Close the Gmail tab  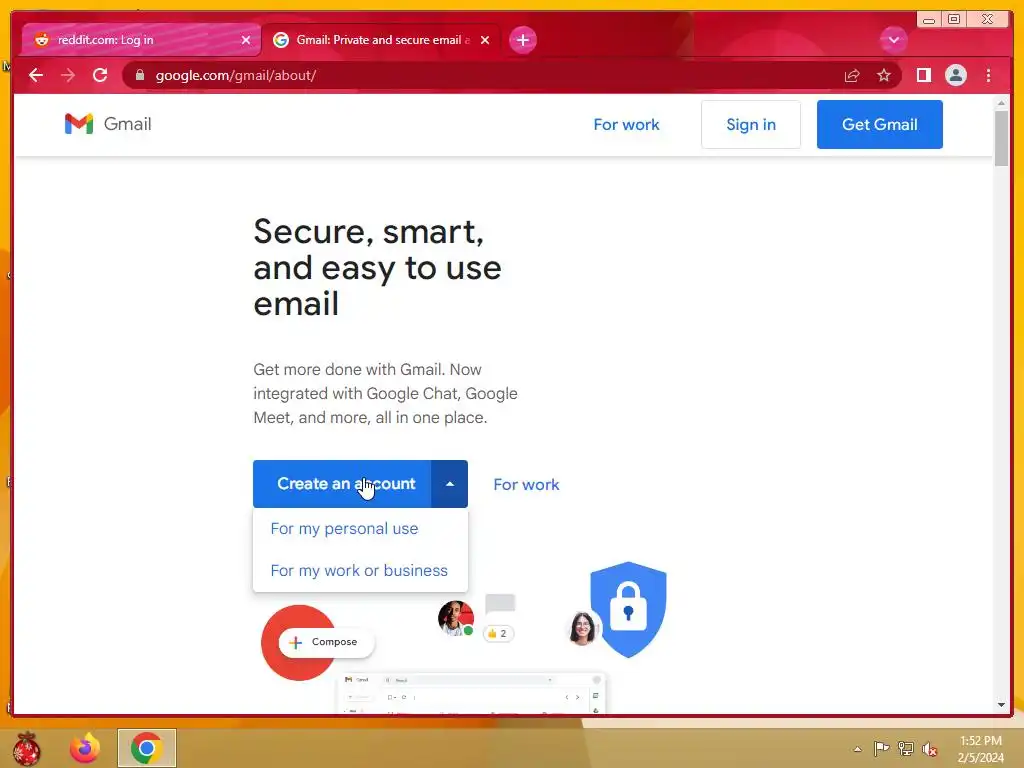coord(485,40)
